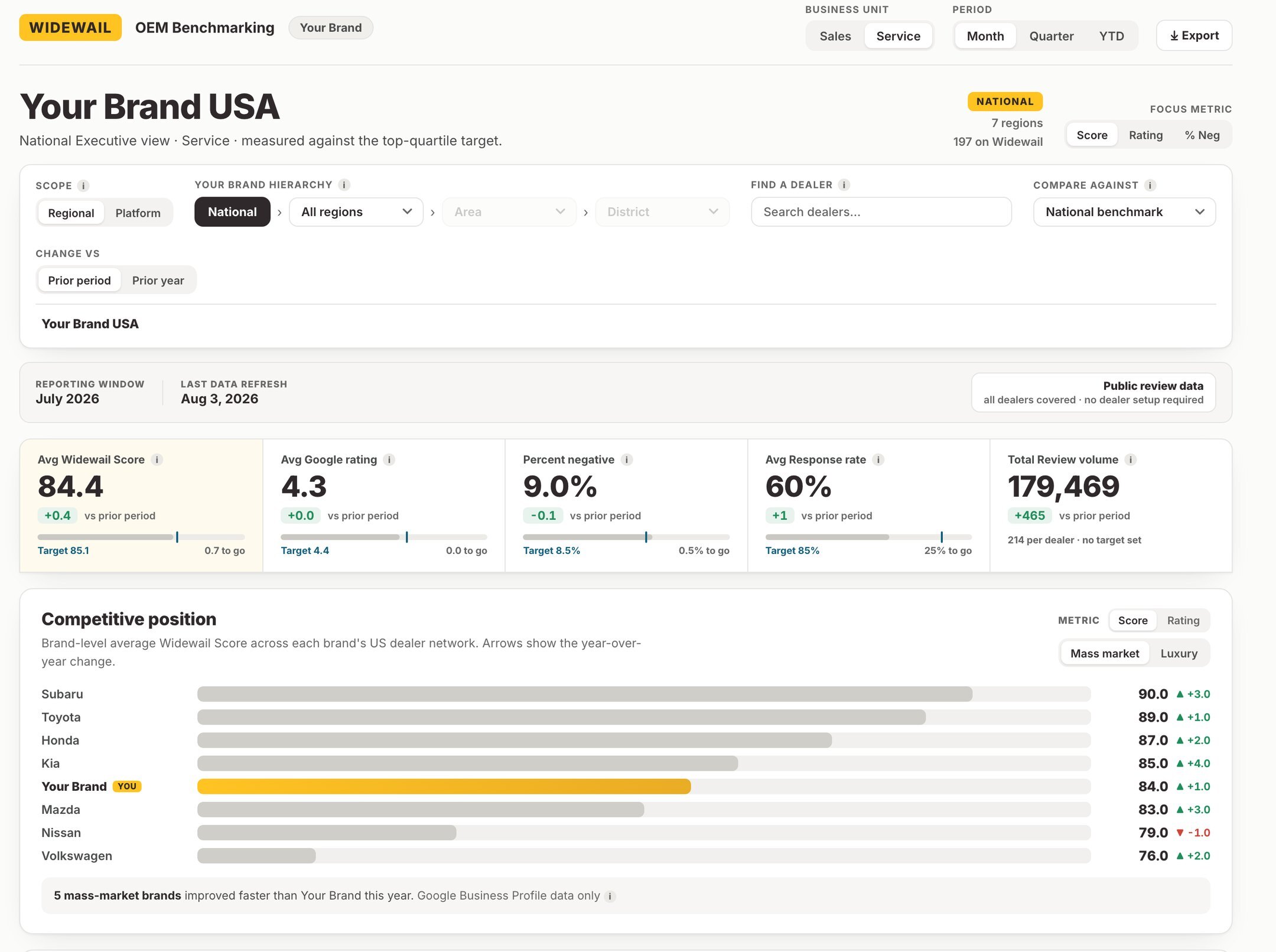The image size is (1276, 952).
Task: Open the Find a Dealer info icon
Action: pyautogui.click(x=844, y=185)
